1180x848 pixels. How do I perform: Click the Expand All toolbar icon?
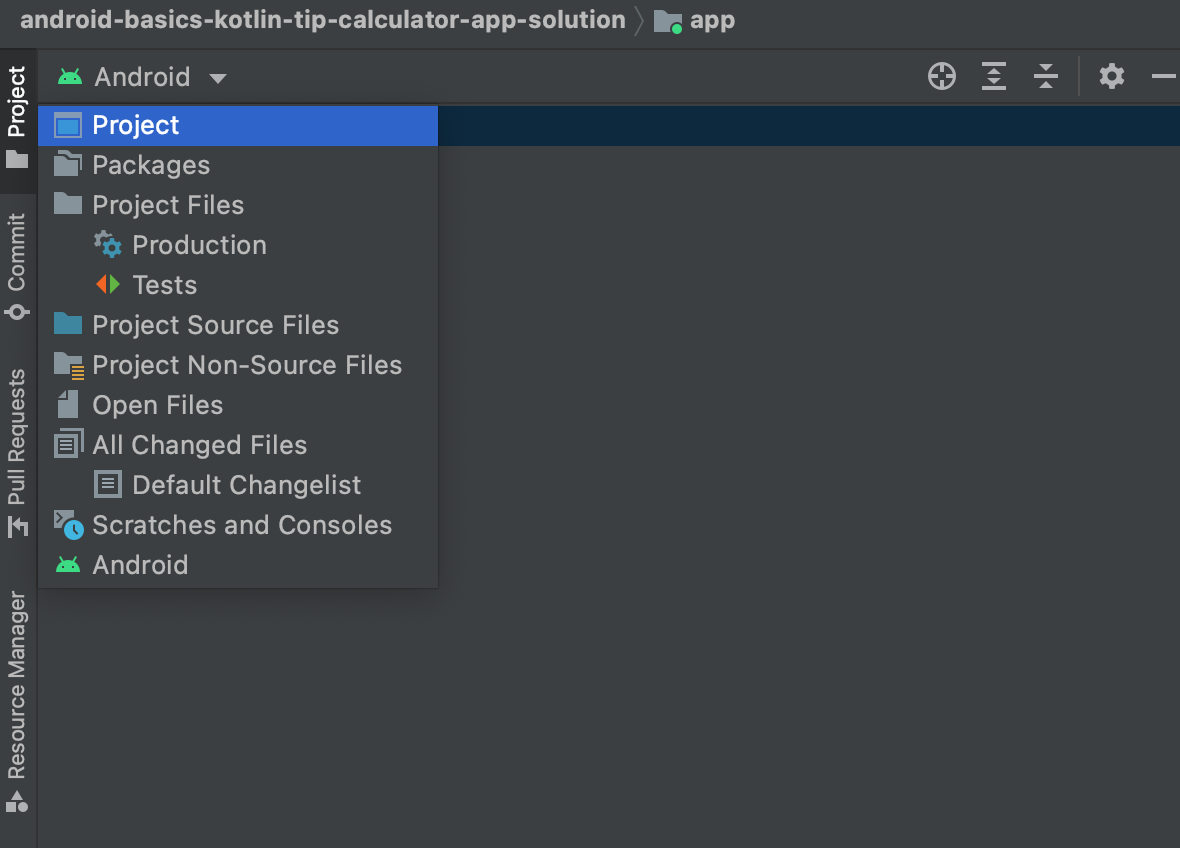point(994,76)
